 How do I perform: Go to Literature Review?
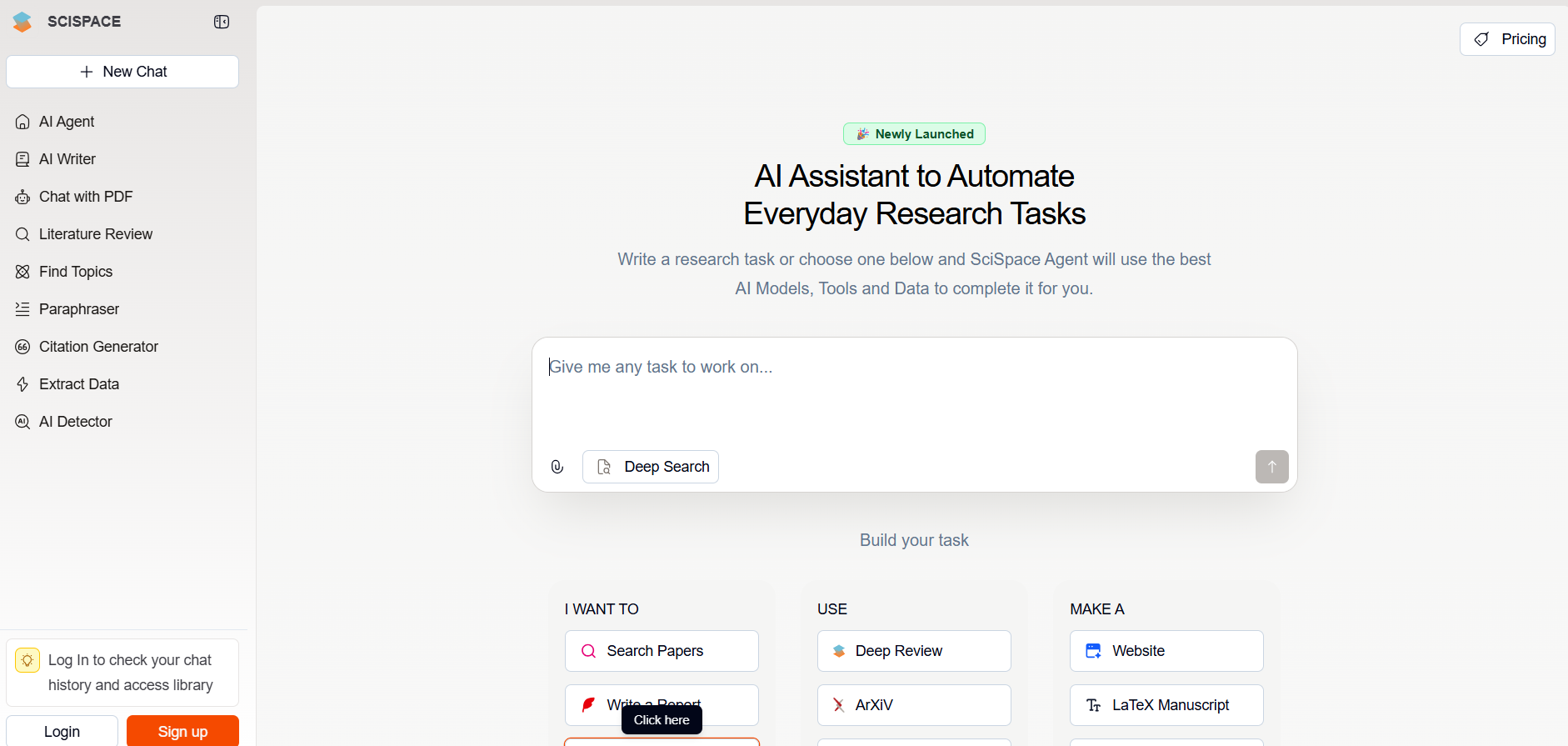[84, 234]
